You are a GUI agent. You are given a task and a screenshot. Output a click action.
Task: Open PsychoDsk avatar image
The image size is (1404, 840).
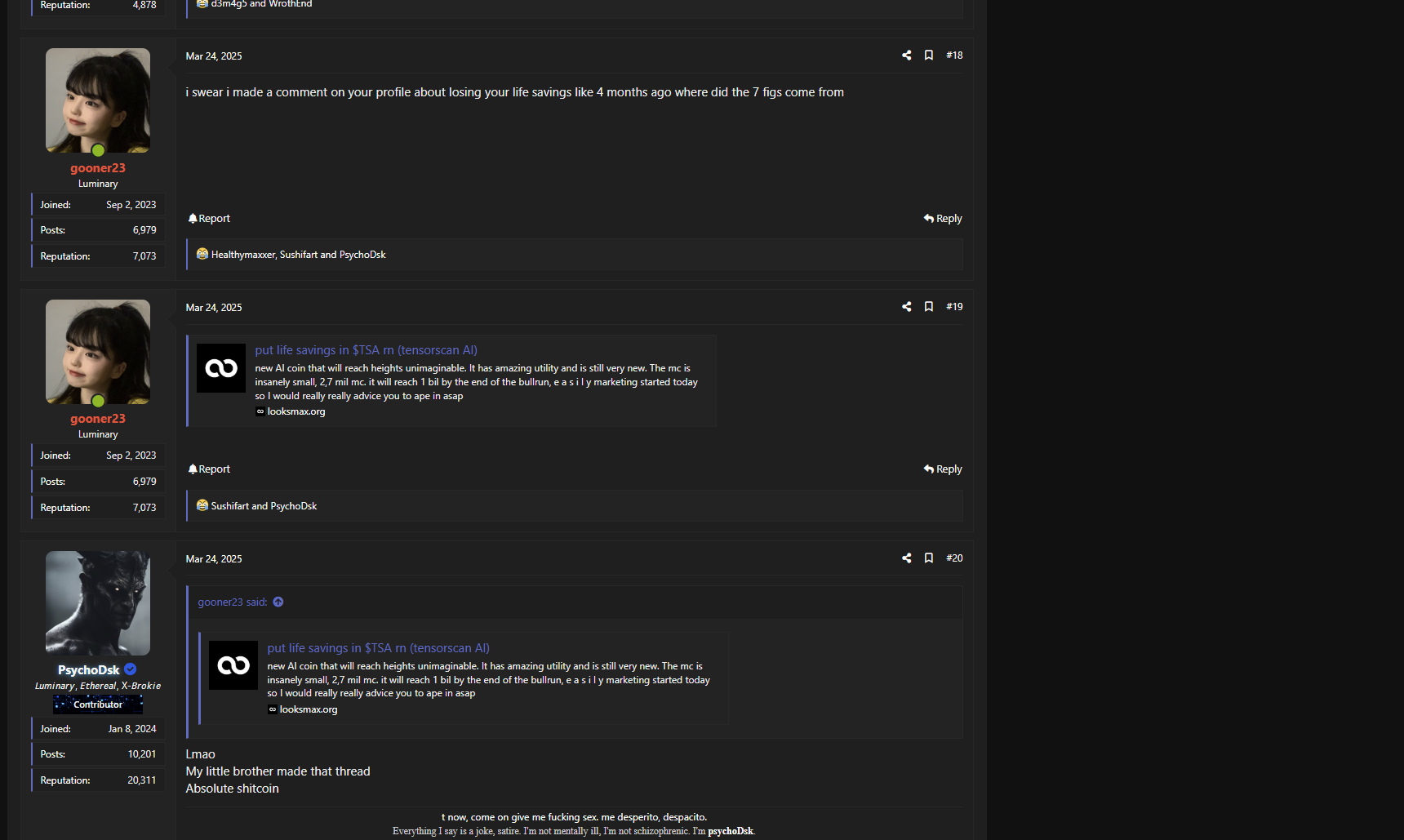click(x=98, y=603)
